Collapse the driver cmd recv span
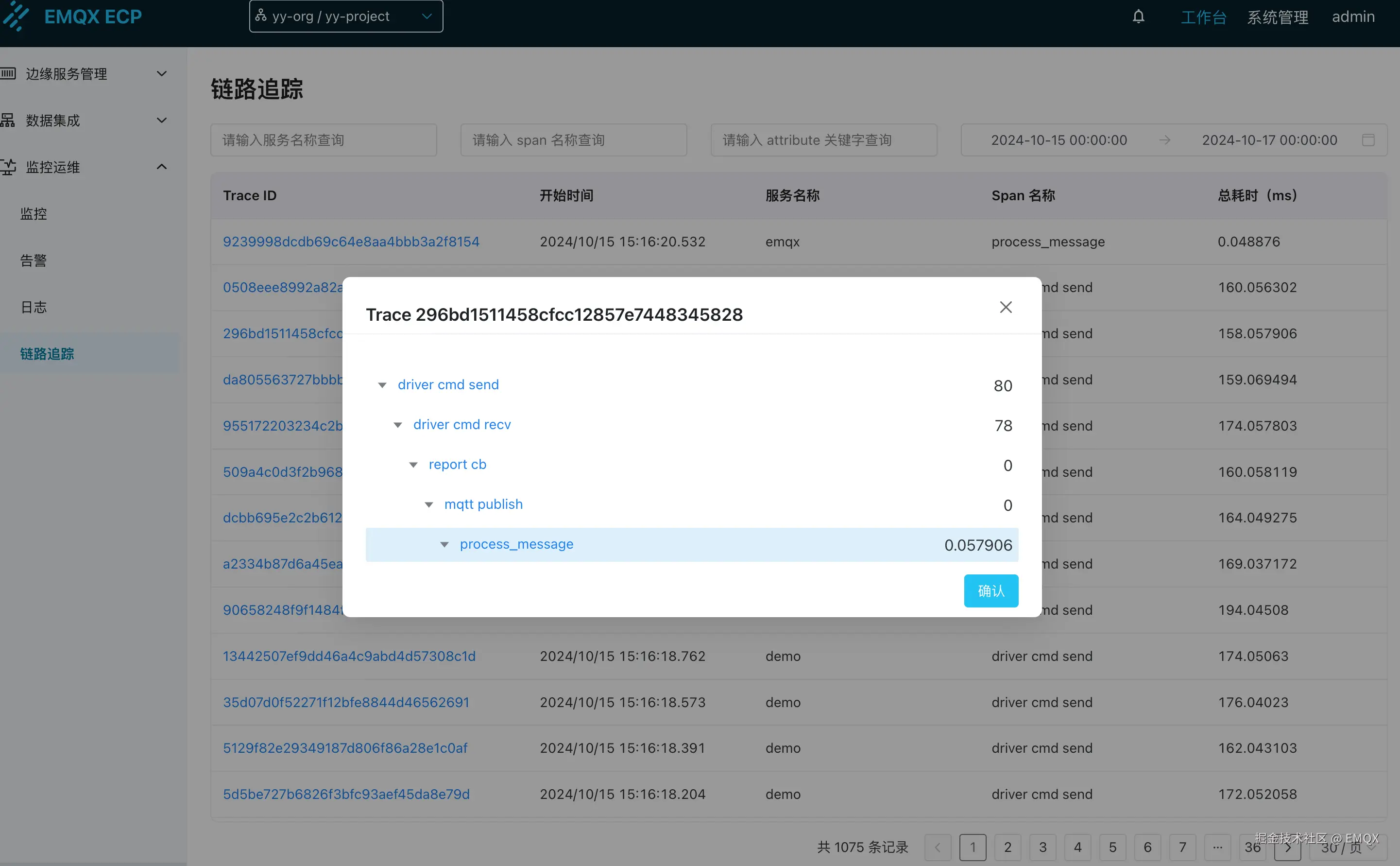The width and height of the screenshot is (1400, 866). click(x=398, y=425)
